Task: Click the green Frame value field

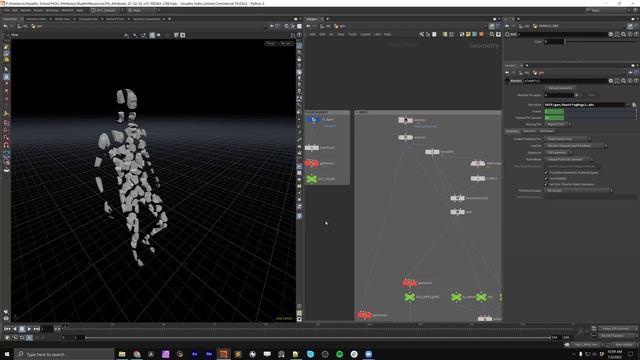Action: point(554,111)
